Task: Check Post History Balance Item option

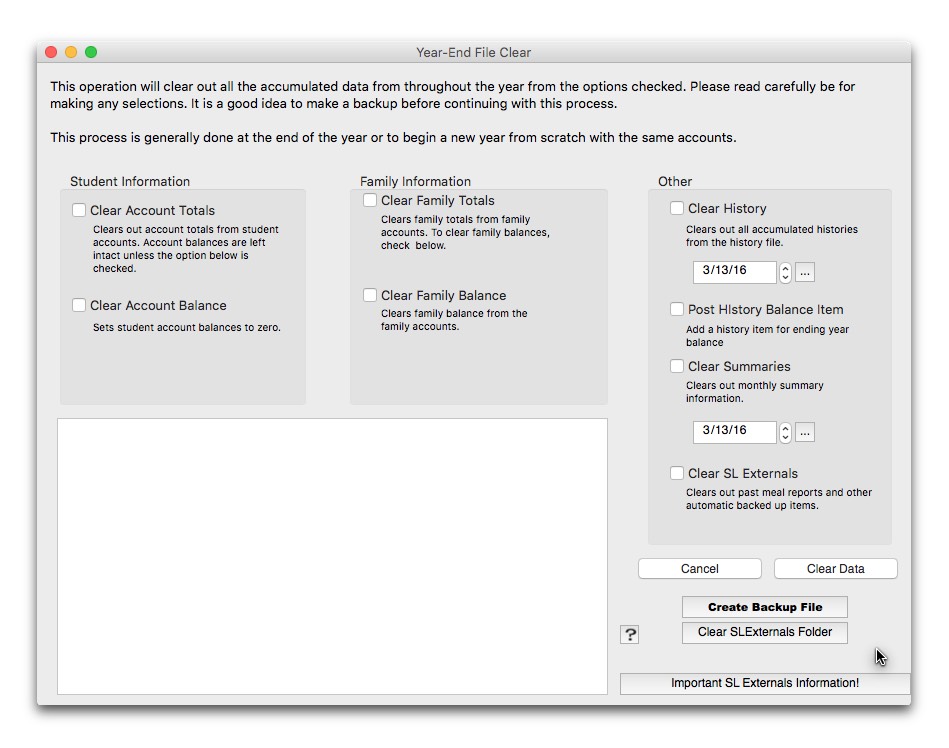Action: (677, 309)
